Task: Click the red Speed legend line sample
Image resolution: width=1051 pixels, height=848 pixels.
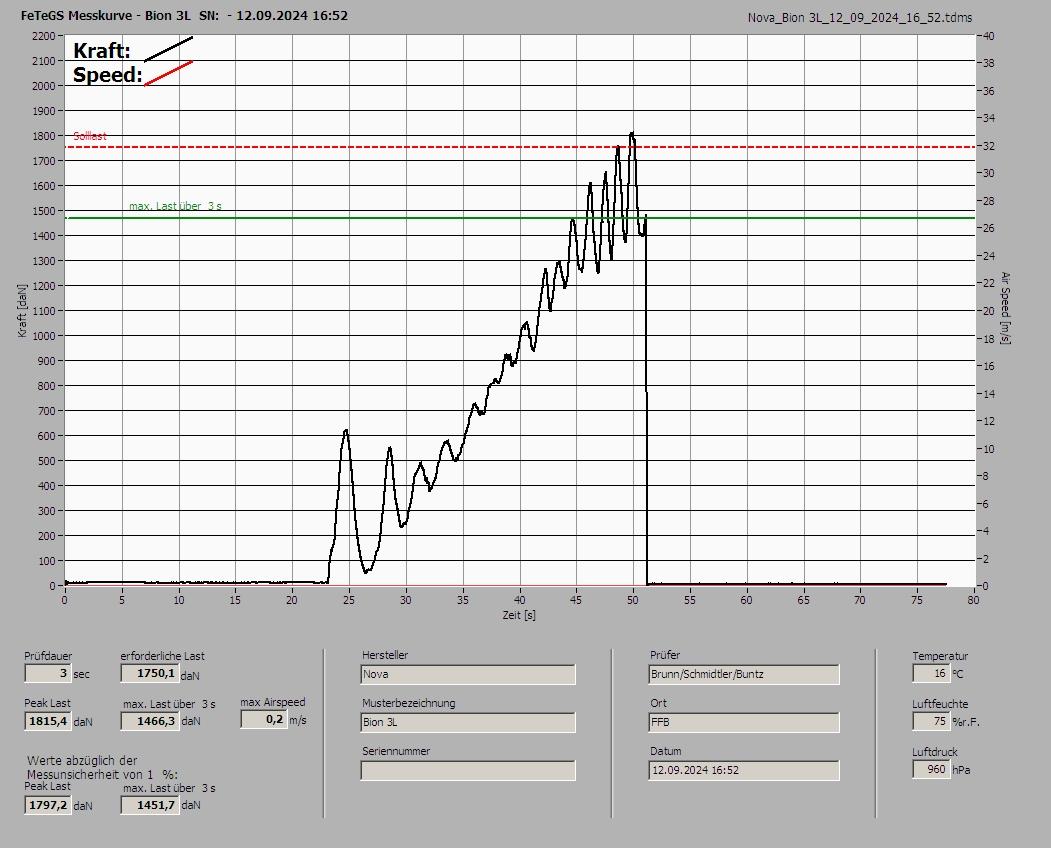Action: pos(169,73)
